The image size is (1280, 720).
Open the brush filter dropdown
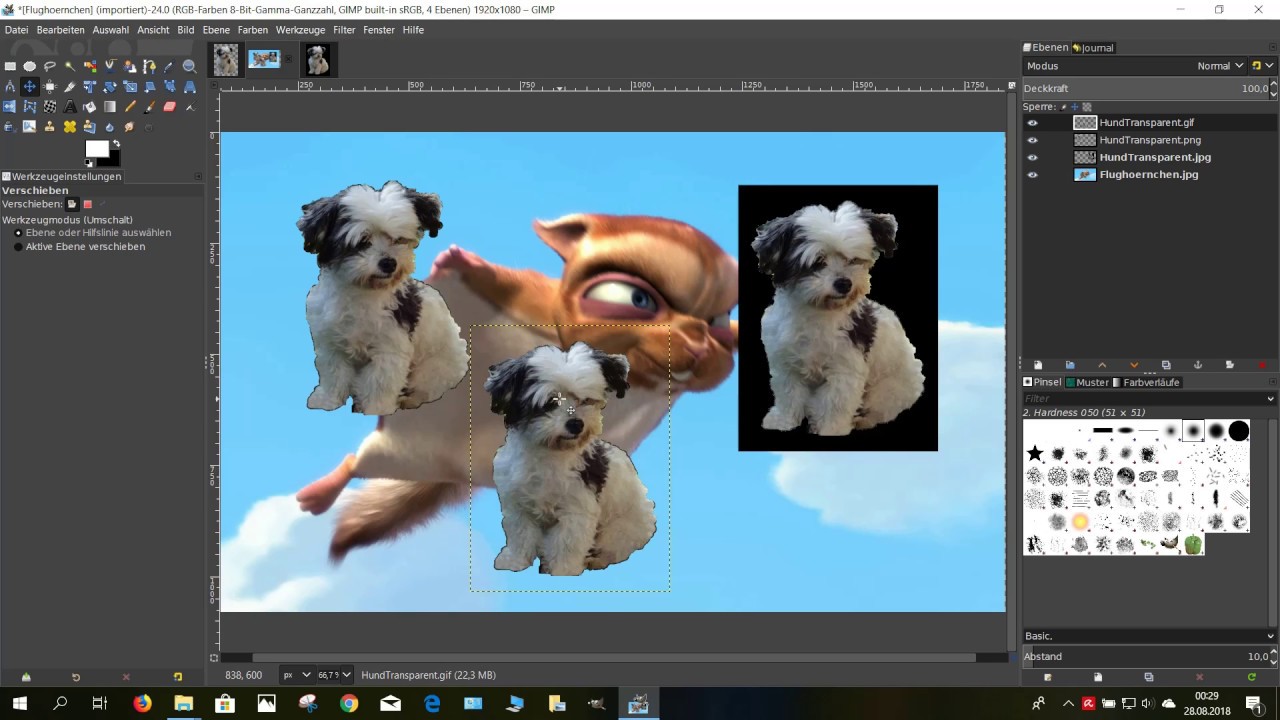tap(1271, 399)
